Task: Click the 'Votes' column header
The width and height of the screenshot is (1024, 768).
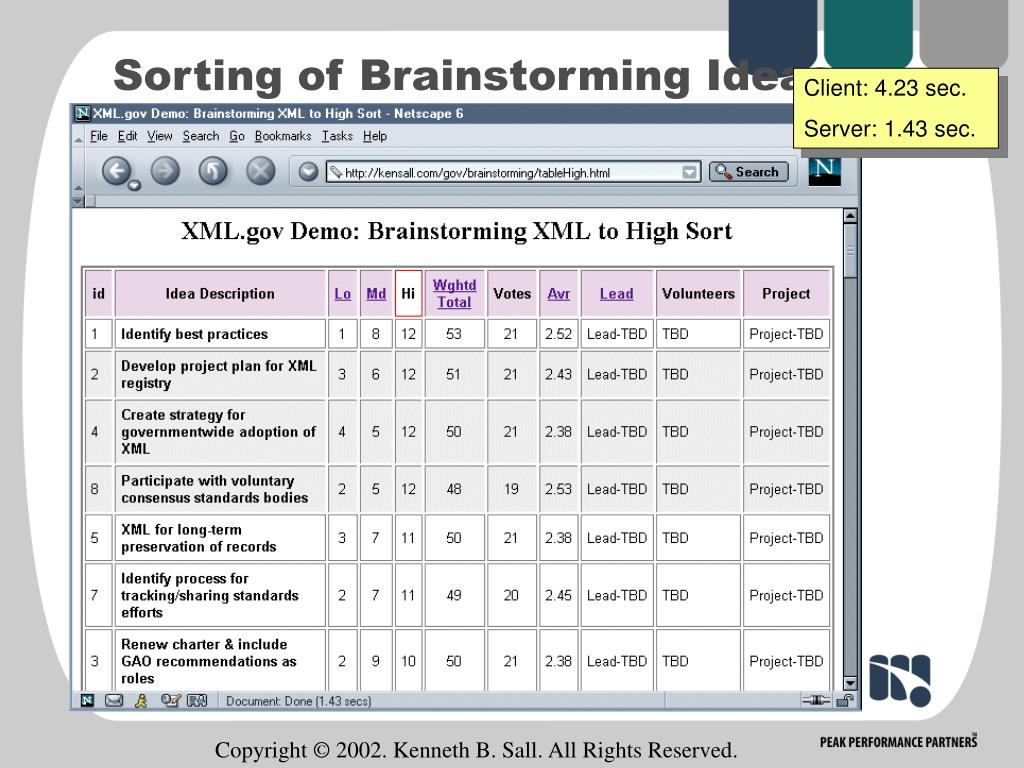Action: tap(512, 293)
